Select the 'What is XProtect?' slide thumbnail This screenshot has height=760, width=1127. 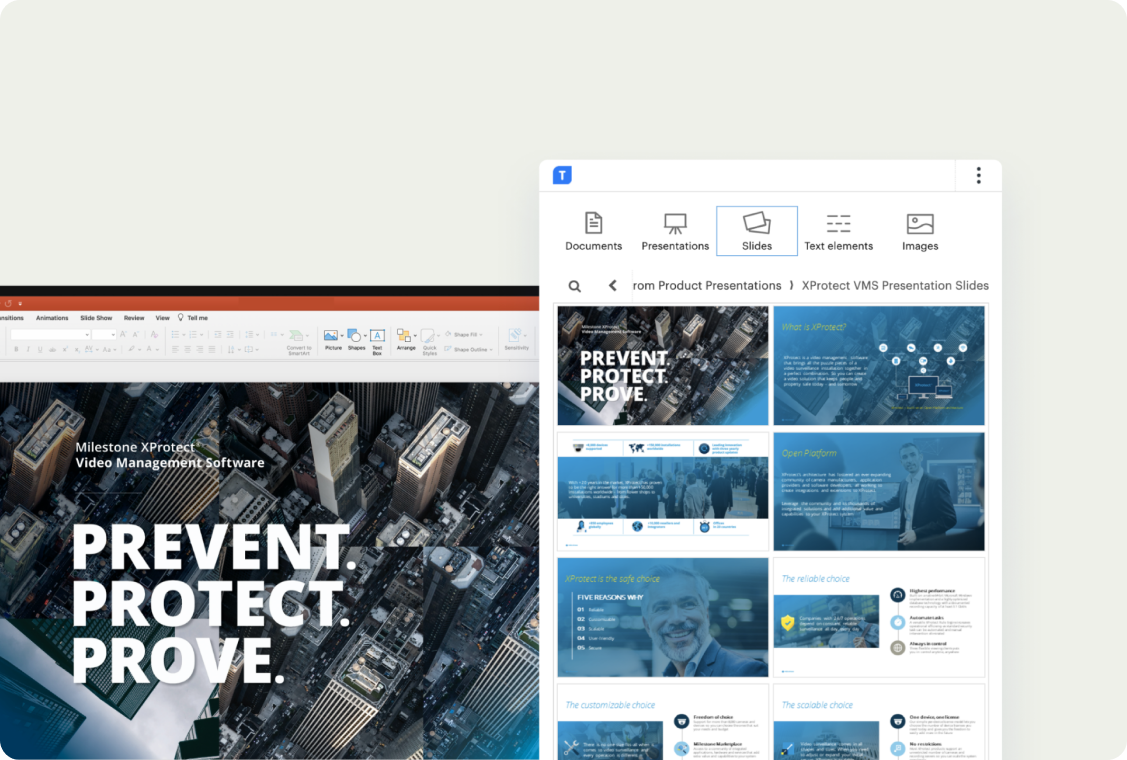(x=879, y=366)
